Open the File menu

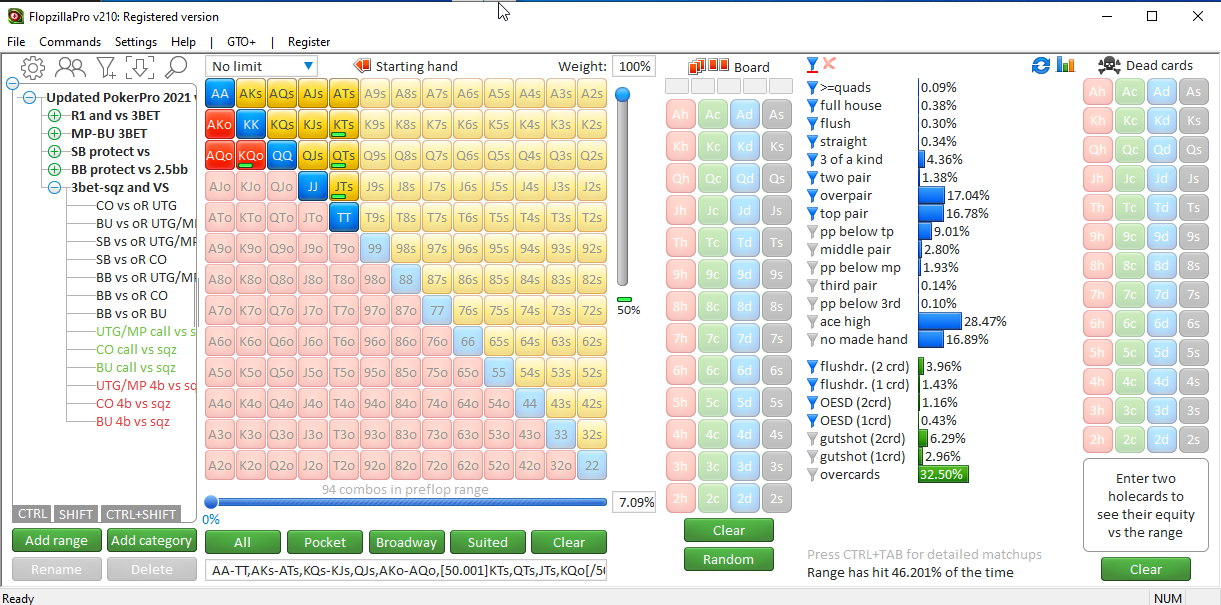pos(16,42)
